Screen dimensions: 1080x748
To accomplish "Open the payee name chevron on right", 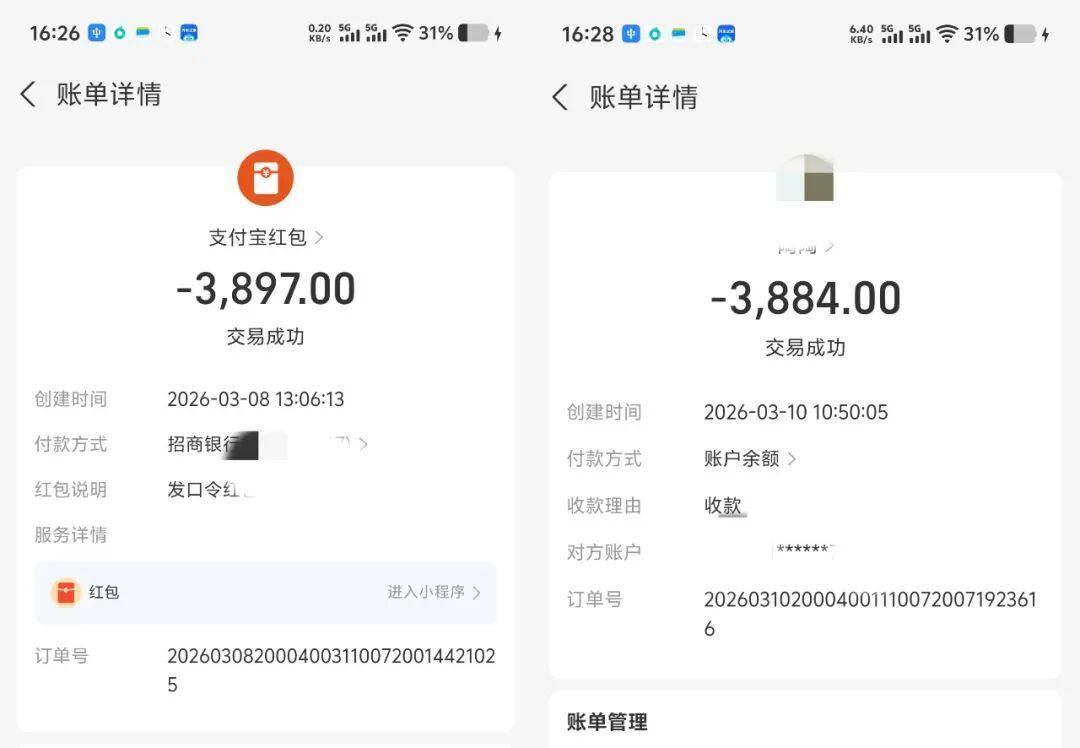I will tap(829, 247).
